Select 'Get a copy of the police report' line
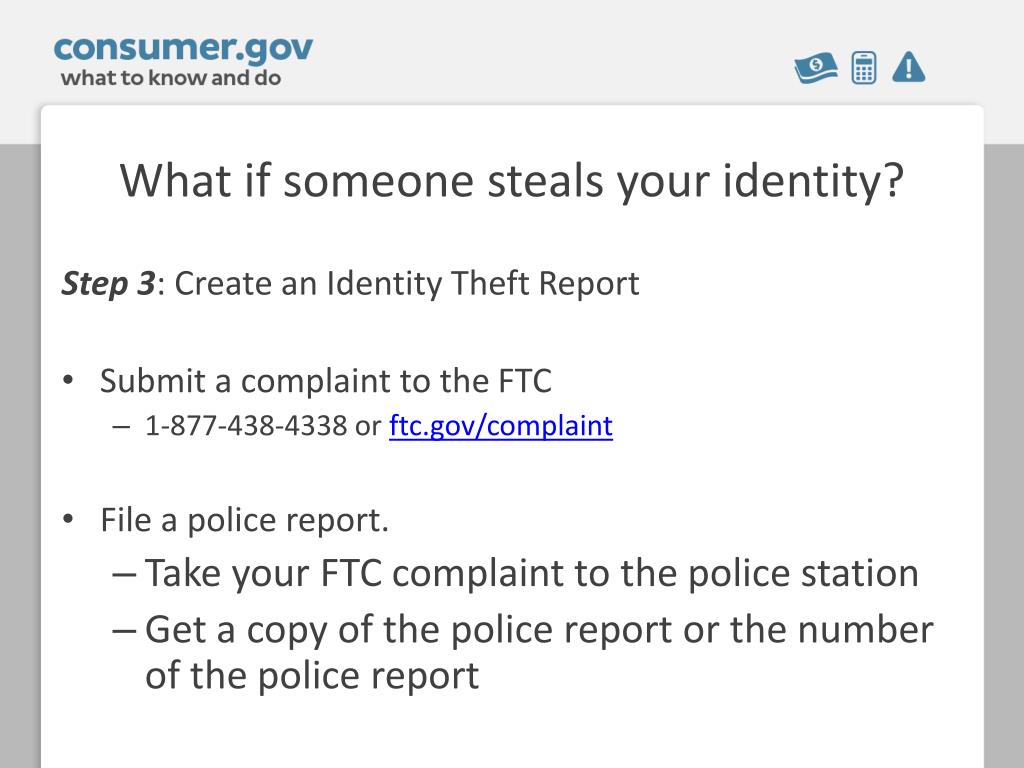Image resolution: width=1024 pixels, height=768 pixels. click(539, 631)
